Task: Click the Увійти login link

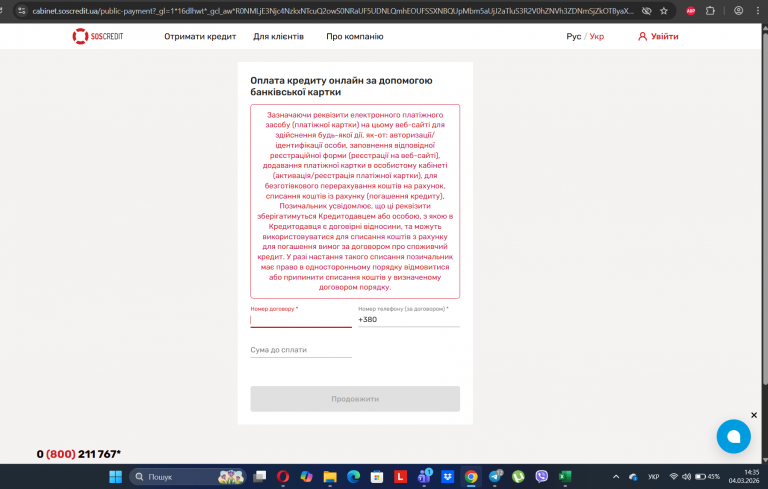Action: 658,37
